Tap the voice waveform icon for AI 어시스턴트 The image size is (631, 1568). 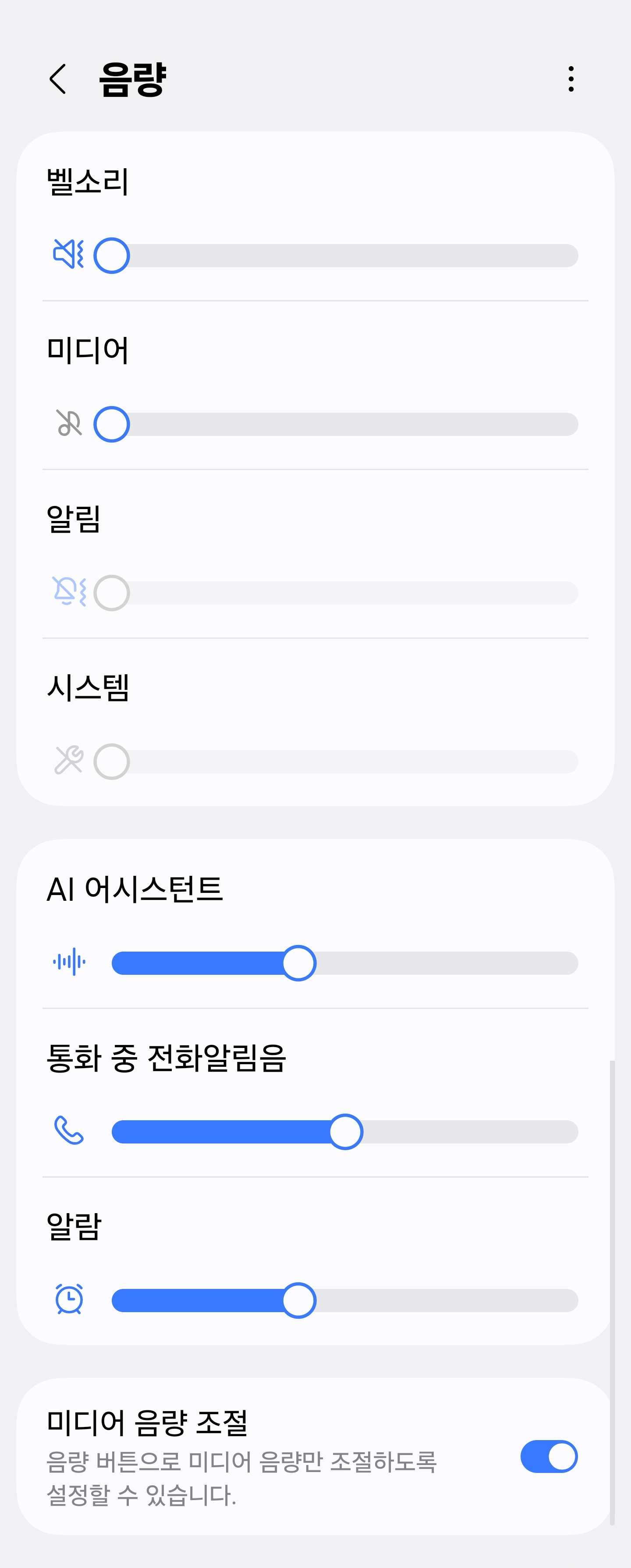69,962
